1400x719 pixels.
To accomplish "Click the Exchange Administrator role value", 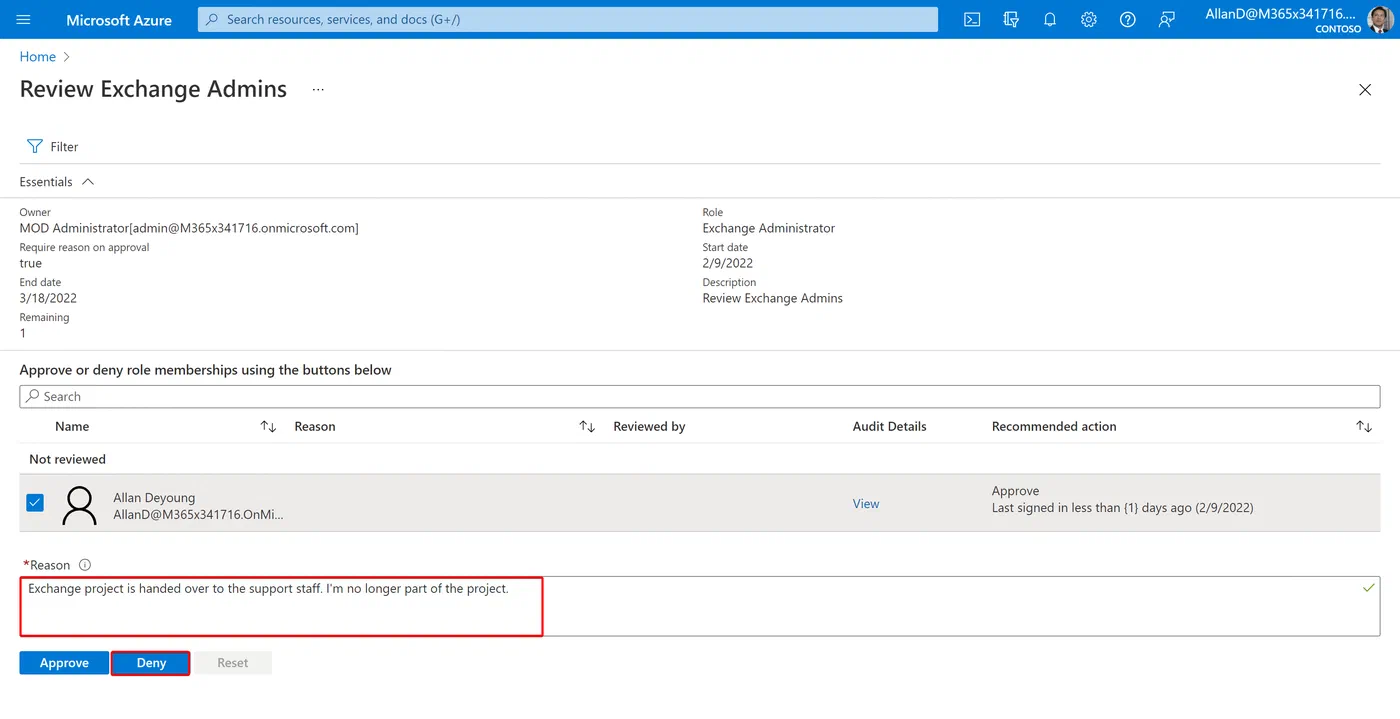I will pos(769,228).
